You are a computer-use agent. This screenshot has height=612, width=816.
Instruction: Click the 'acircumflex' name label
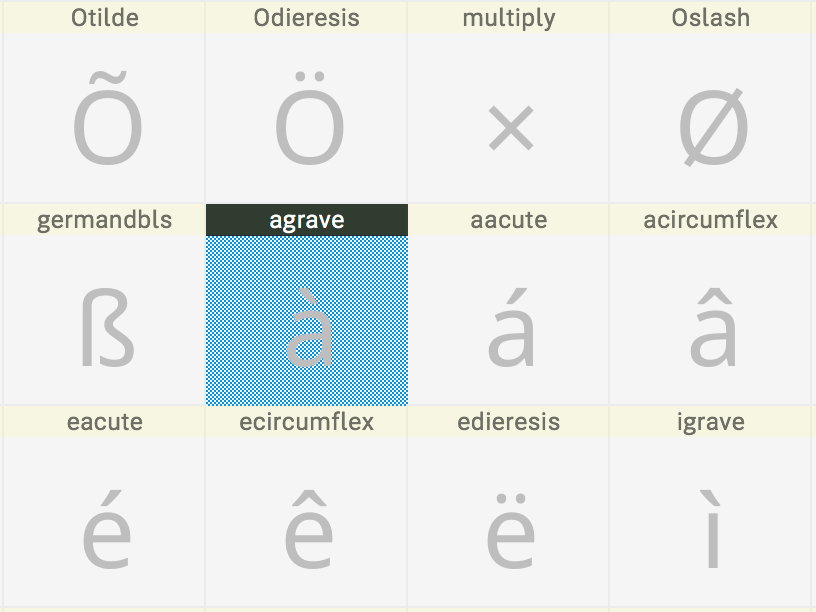[x=711, y=220]
